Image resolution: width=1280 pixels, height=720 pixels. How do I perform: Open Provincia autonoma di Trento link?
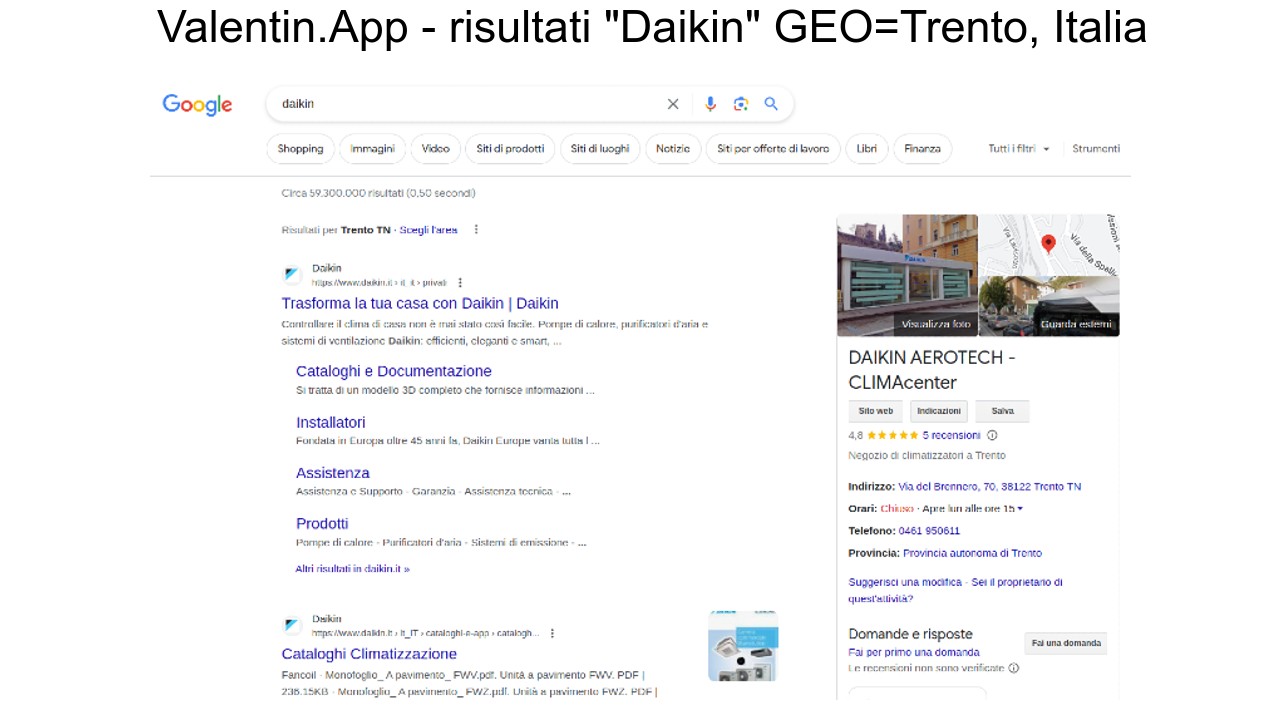972,553
